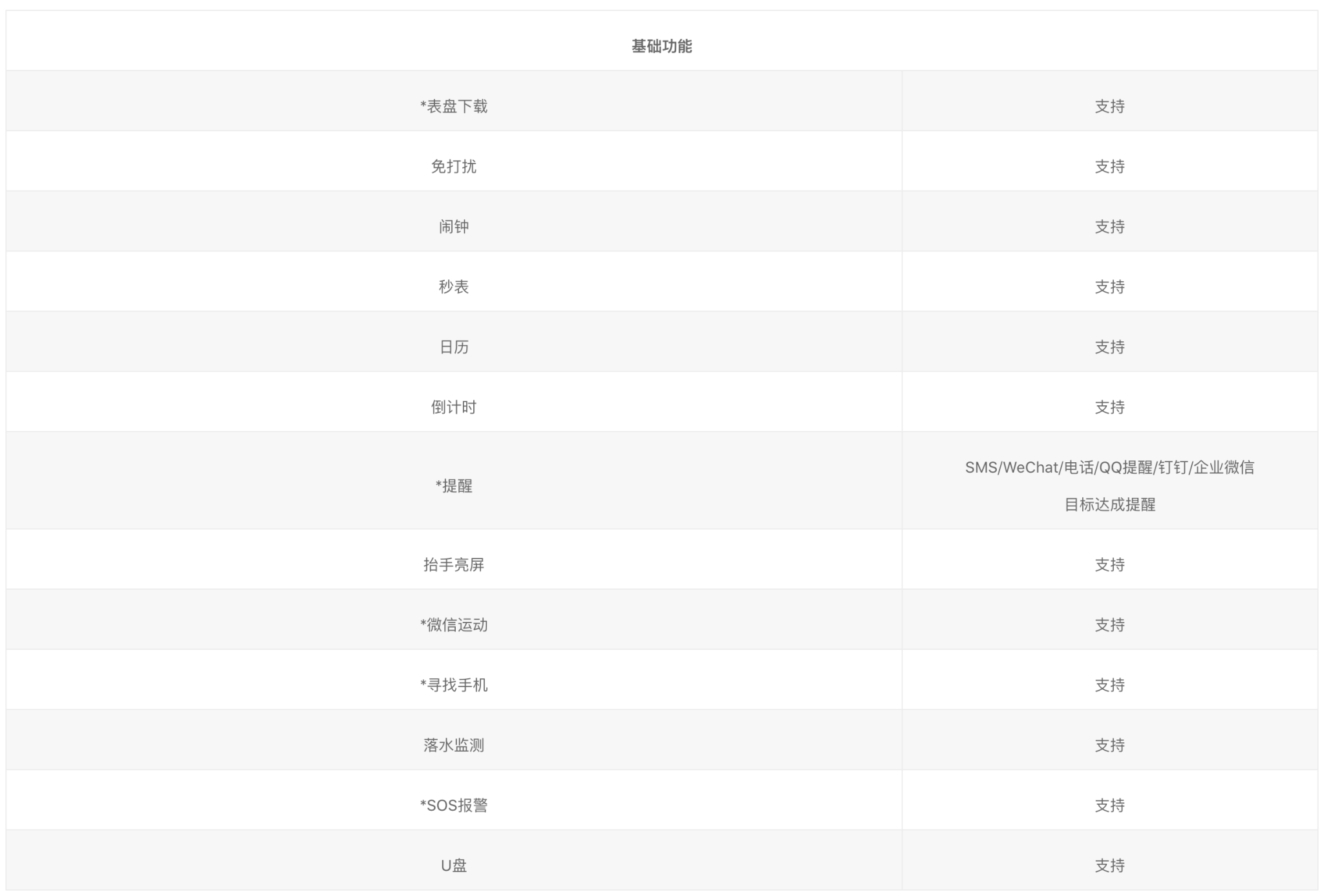
Task: Click 支持 value in the 抬手亮屏 row
Action: click(1109, 565)
